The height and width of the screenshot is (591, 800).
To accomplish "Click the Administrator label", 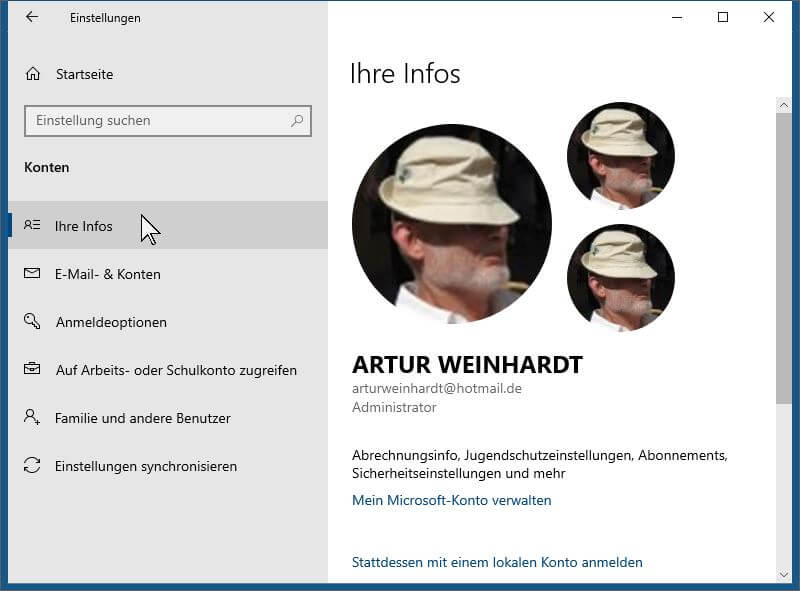I will point(394,407).
